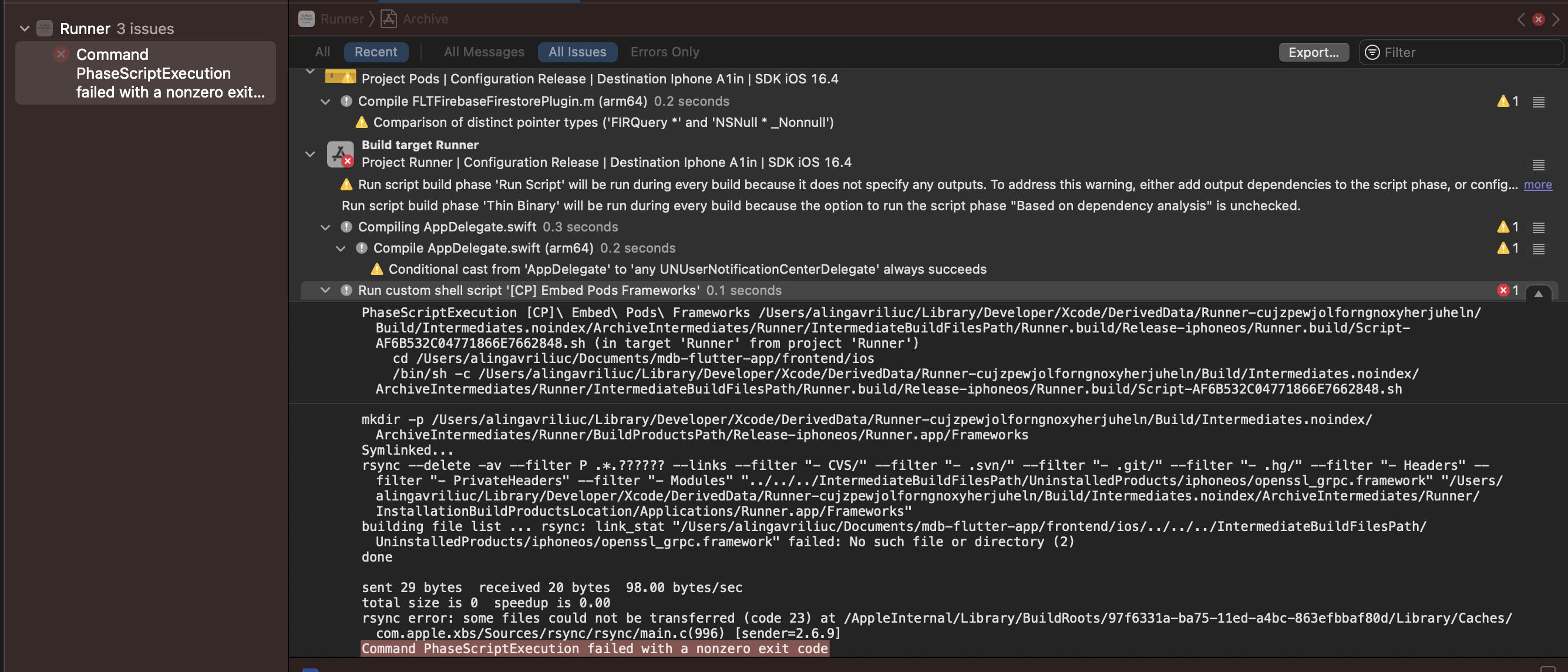Go to the next issue arrow

pos(1555,19)
